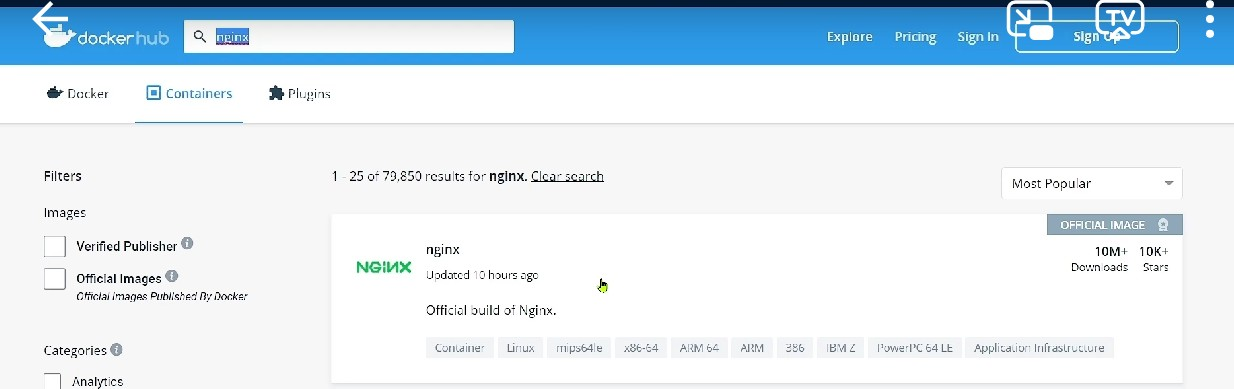Switch to the Docker tab
Viewport: 1234px width, 389px height.
coord(77,94)
